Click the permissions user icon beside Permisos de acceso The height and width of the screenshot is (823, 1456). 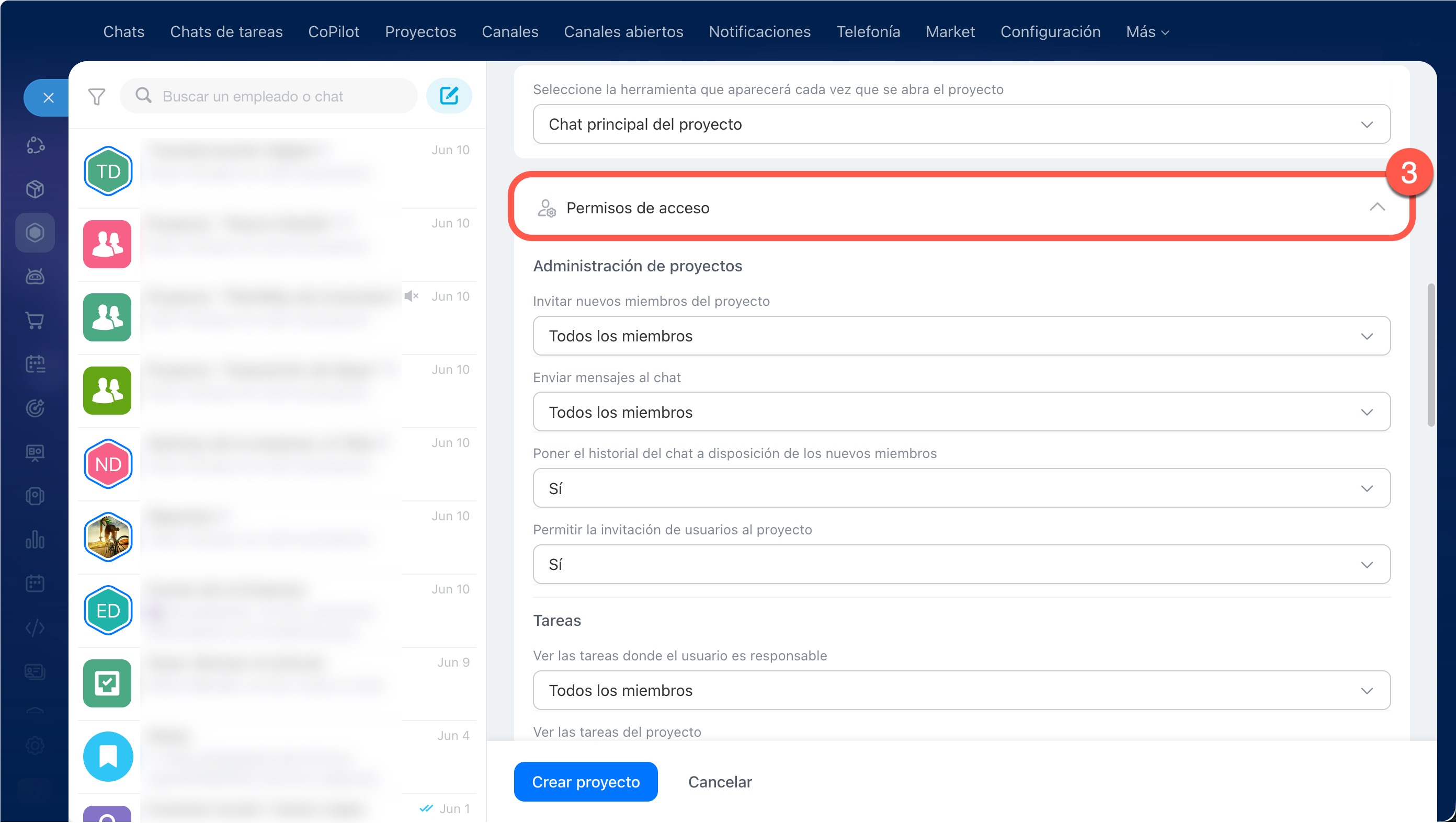[547, 208]
